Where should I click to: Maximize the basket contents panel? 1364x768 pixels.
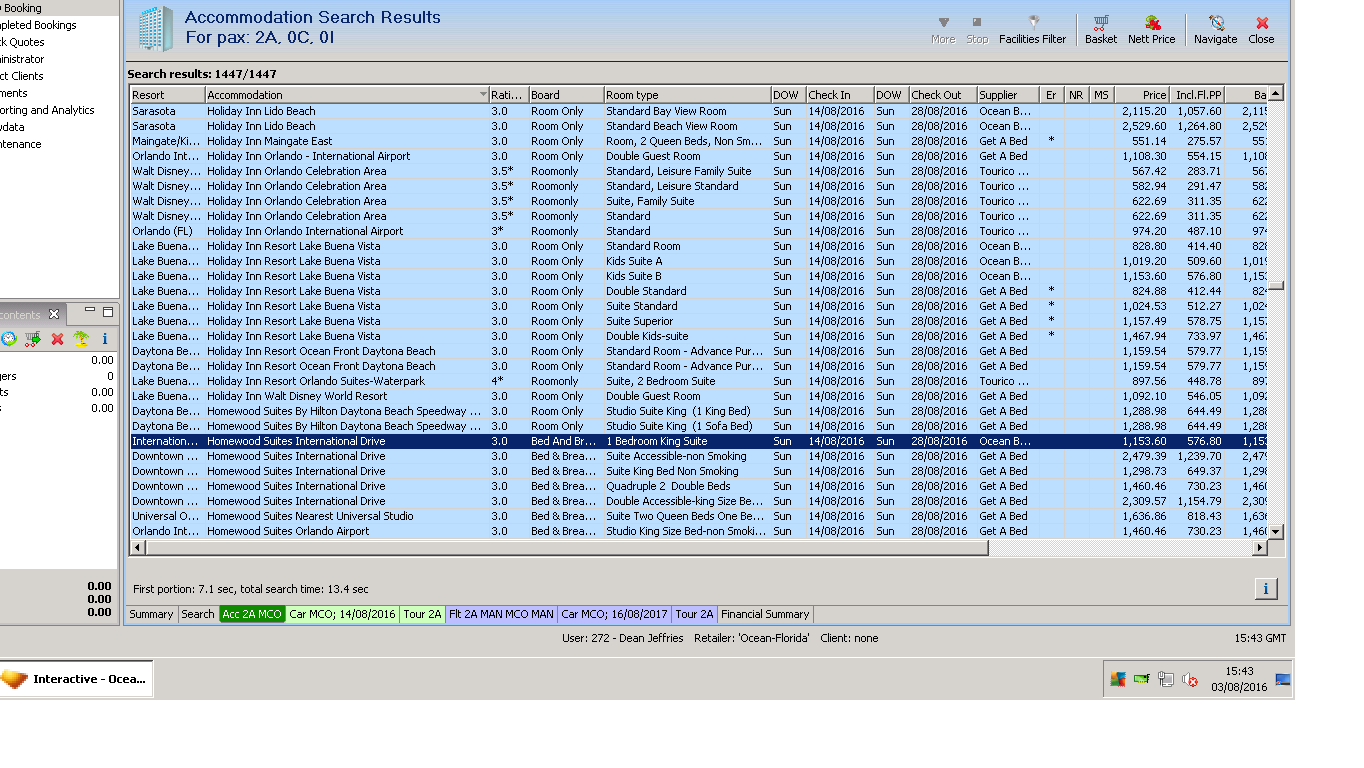(108, 312)
